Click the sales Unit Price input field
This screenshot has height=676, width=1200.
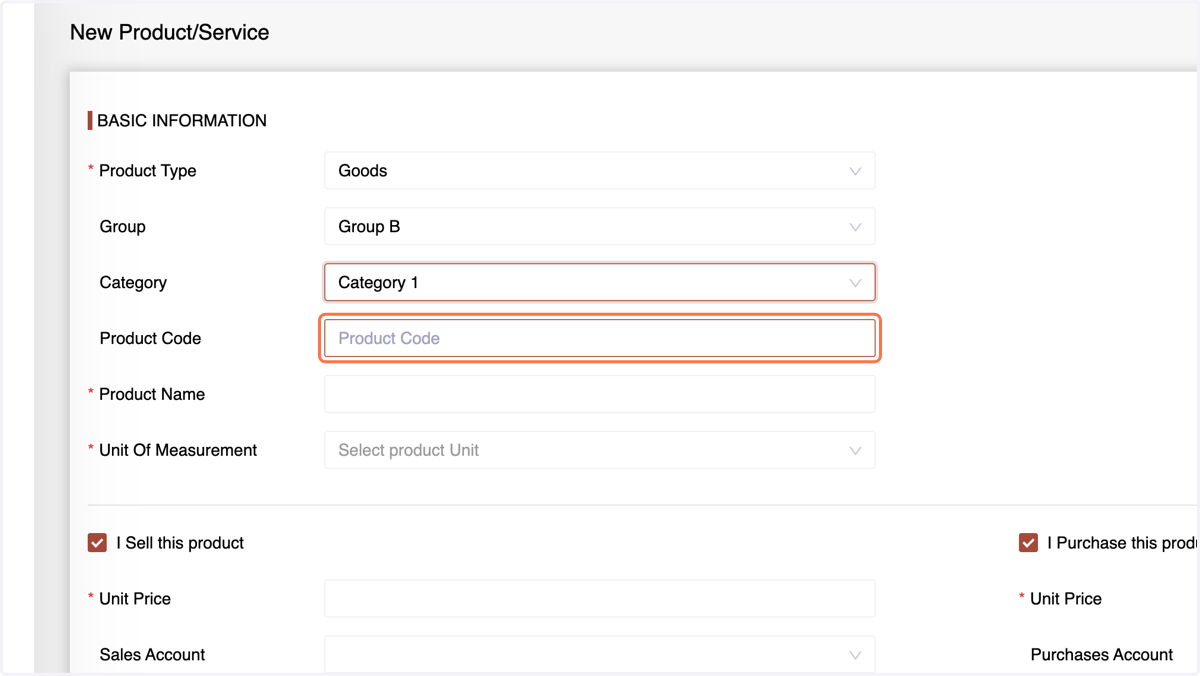(600, 599)
